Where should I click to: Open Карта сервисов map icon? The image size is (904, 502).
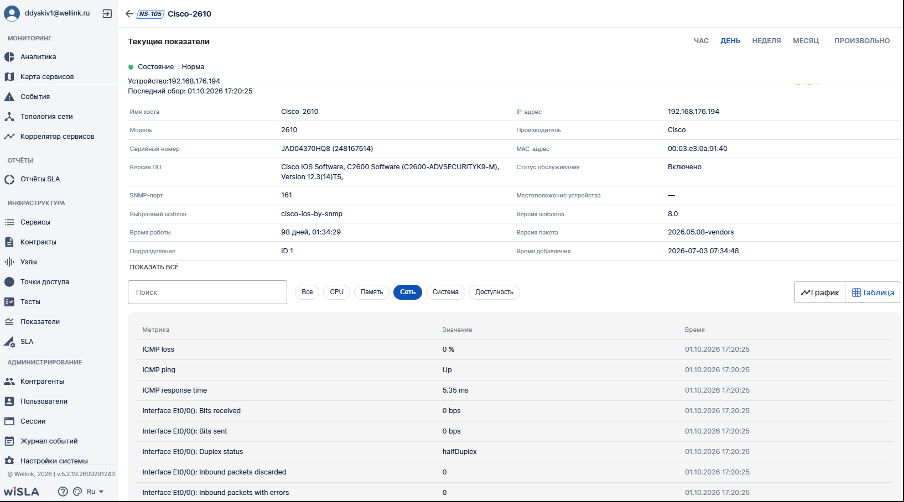pyautogui.click(x=9, y=77)
